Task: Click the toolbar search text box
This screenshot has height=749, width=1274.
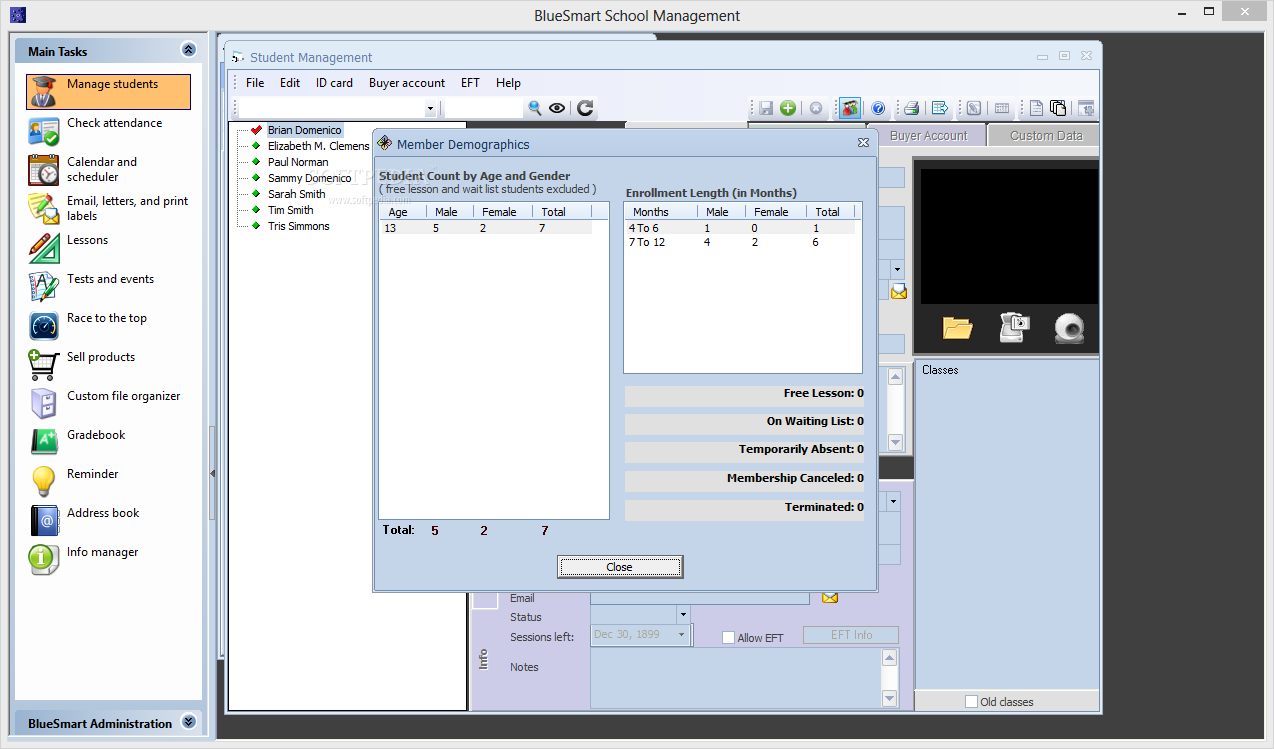Action: click(483, 108)
